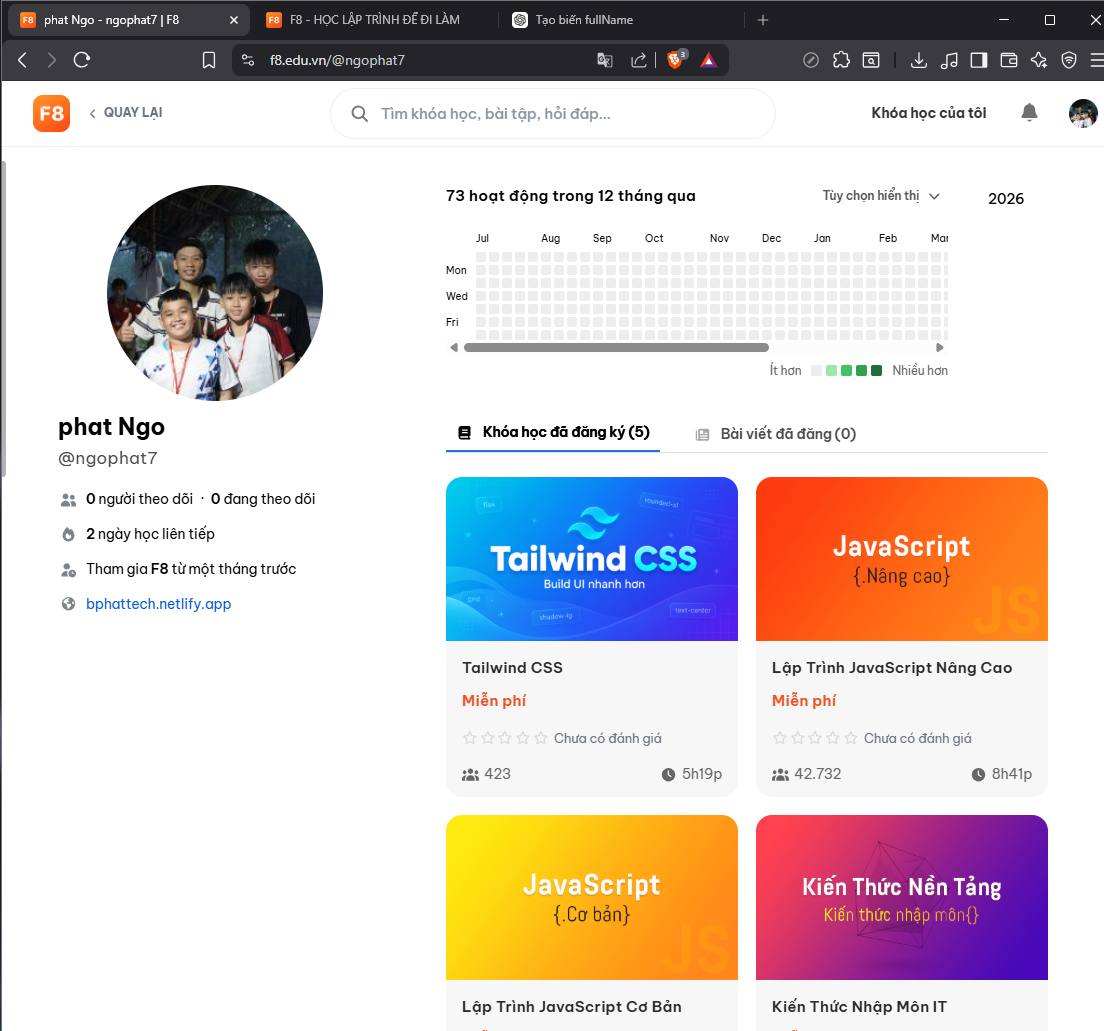
Task: Click the 5h19p duration on Tailwind CSS
Action: point(701,774)
